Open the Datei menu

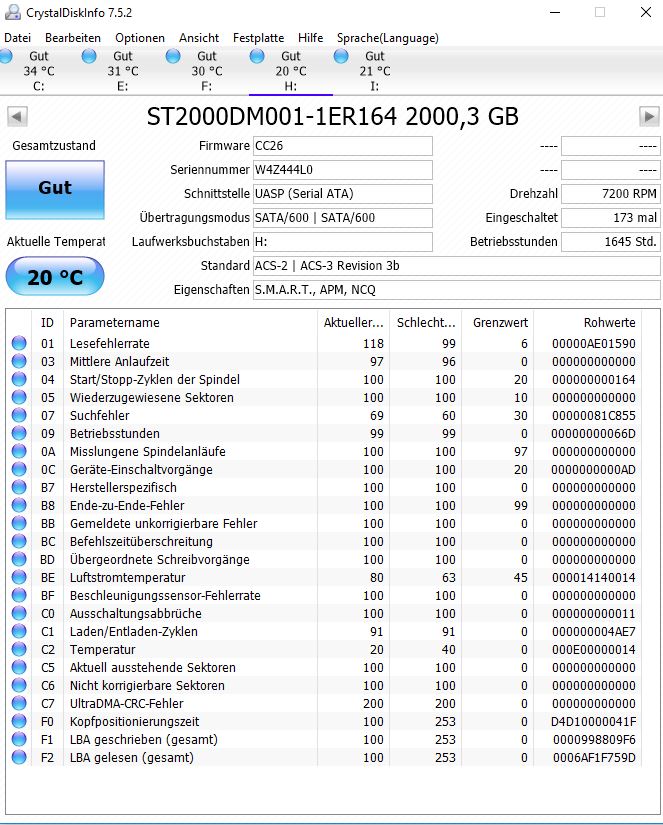(17, 38)
